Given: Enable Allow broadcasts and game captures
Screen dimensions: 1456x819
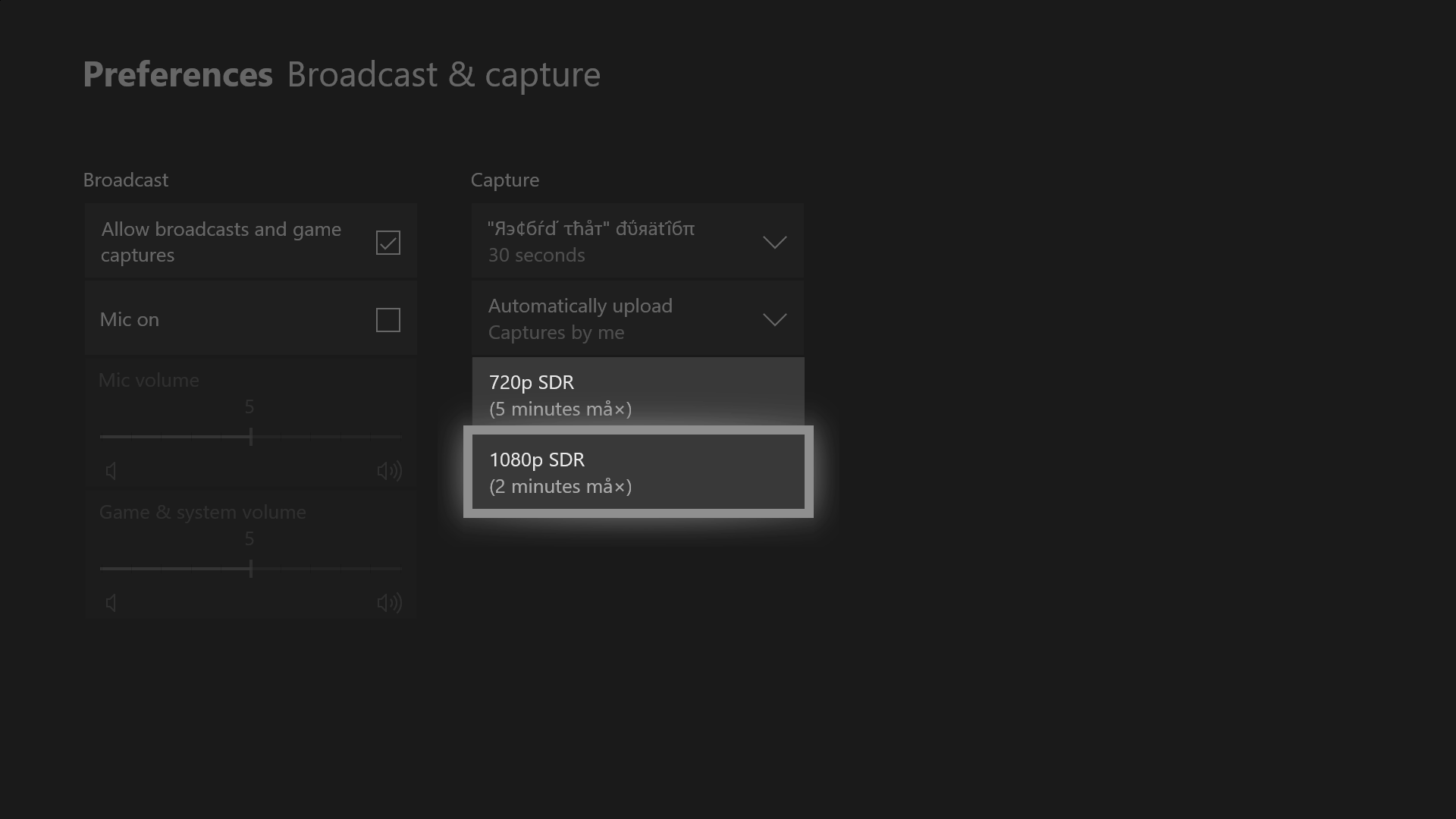Looking at the screenshot, I should [388, 241].
